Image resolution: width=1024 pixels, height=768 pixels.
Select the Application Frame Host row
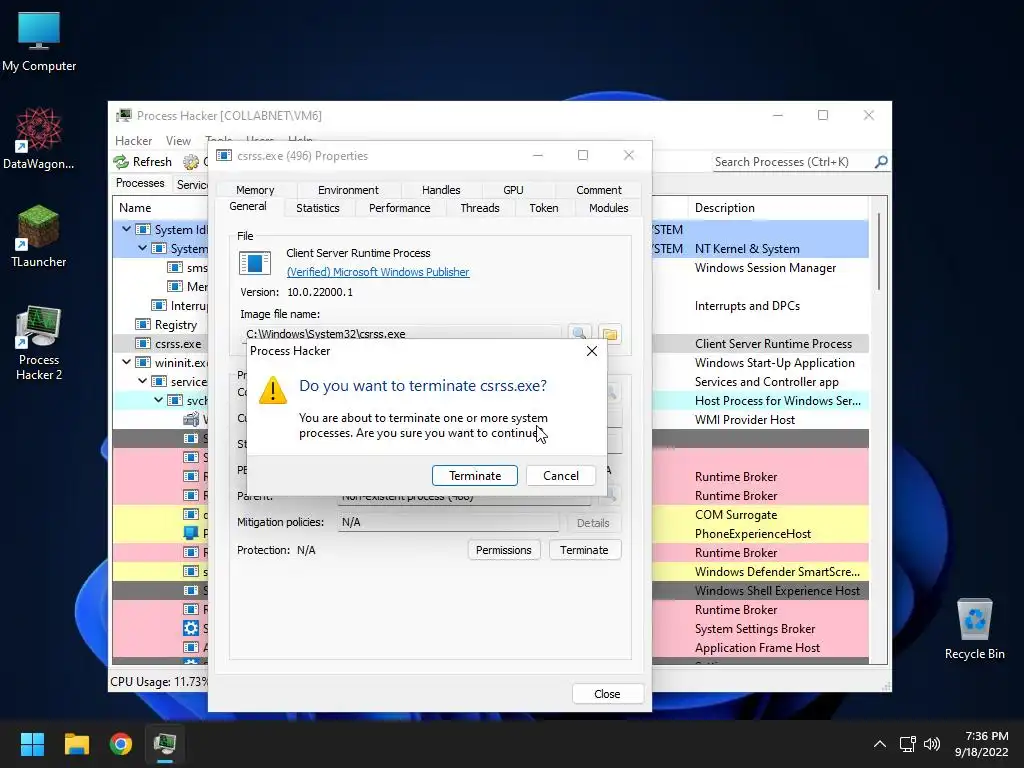pos(757,648)
